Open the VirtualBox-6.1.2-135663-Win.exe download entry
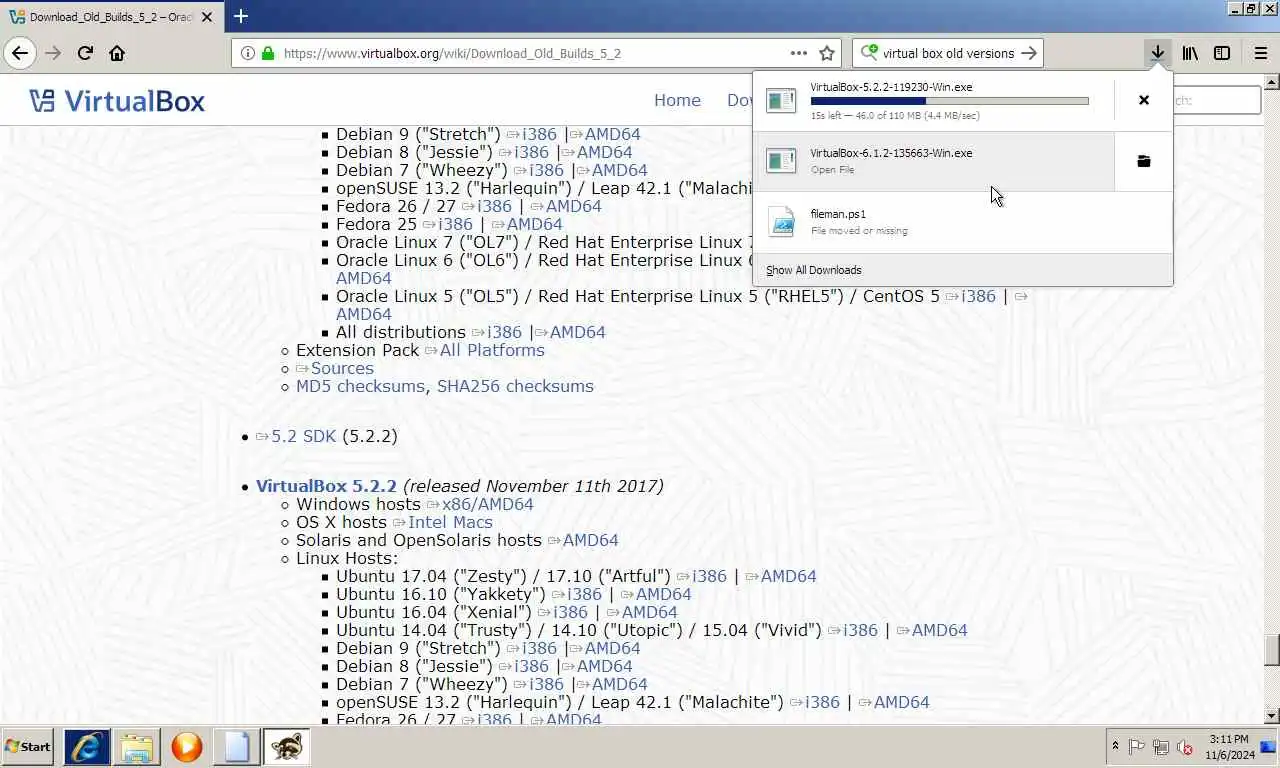Screen dimensions: 1280x768 coord(934,161)
